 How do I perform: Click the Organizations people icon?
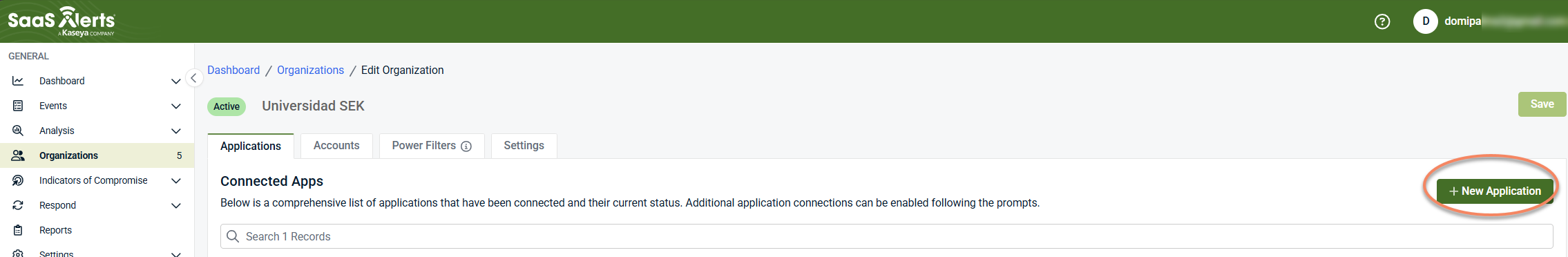click(x=18, y=155)
